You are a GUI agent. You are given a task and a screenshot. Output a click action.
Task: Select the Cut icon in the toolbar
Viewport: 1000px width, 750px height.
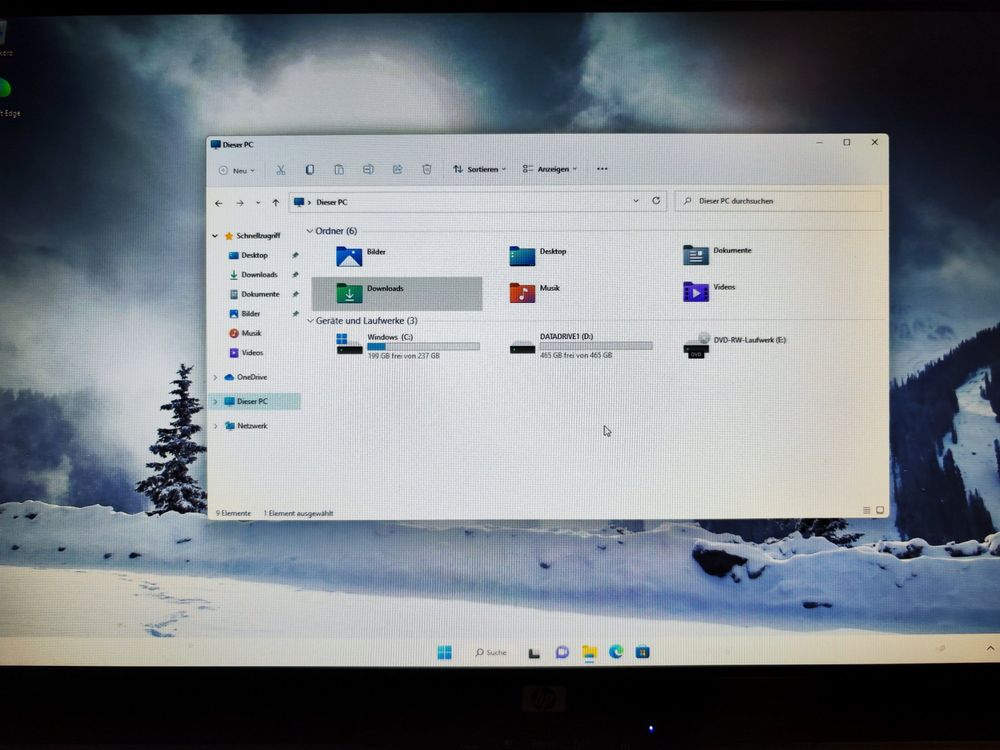280,169
